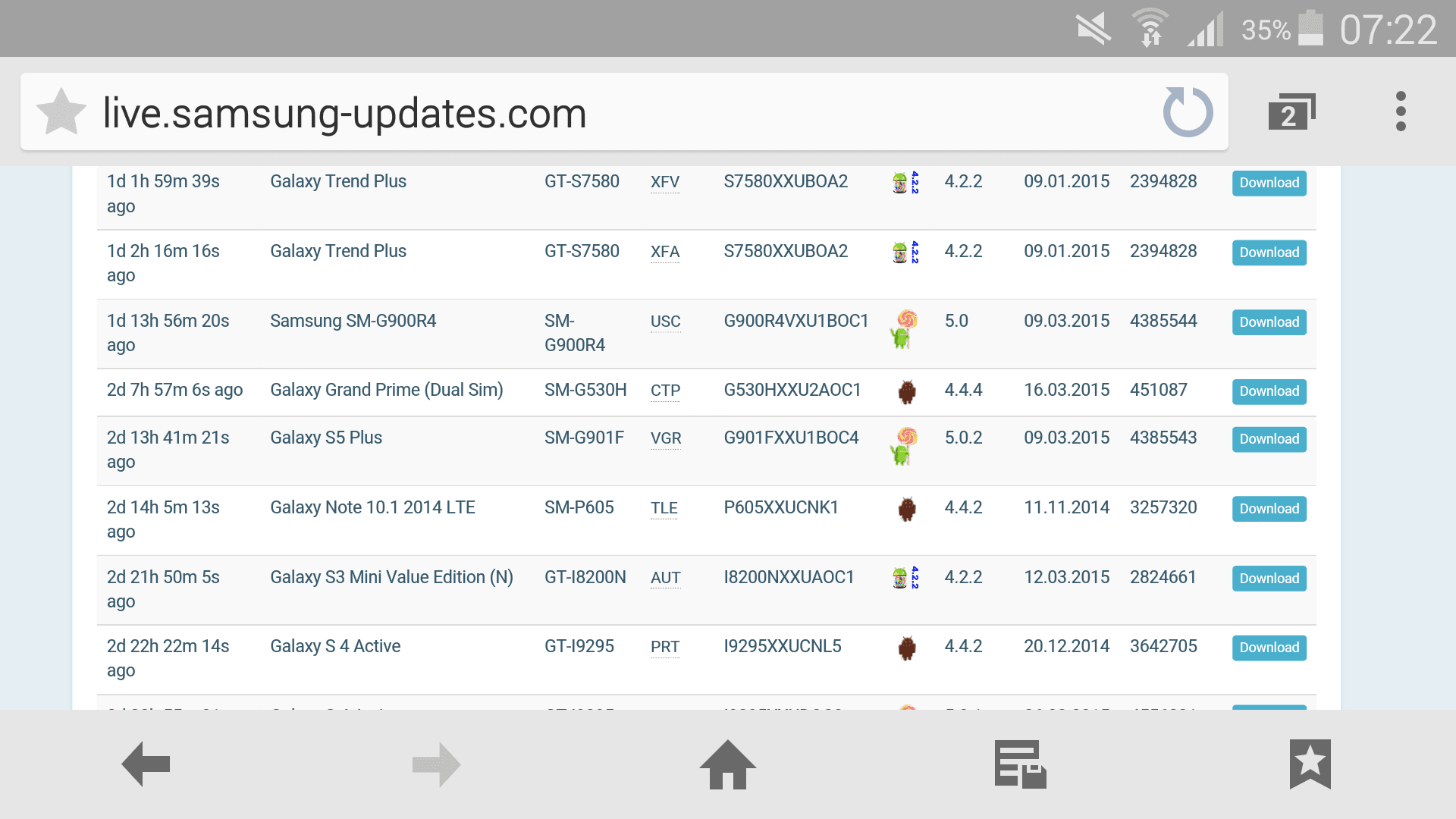The image size is (1456, 819).
Task: Click KitKat icon for Galaxy S 4 Active row
Action: tap(907, 648)
